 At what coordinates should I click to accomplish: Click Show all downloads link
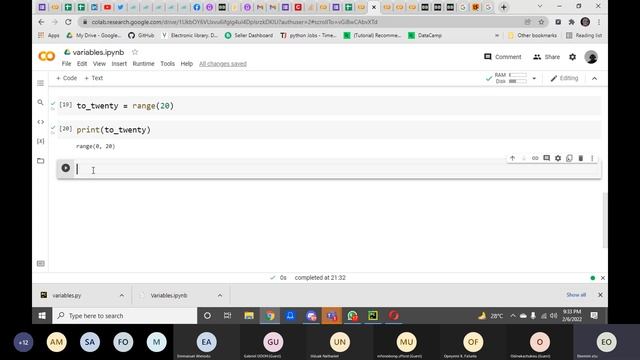point(576,295)
